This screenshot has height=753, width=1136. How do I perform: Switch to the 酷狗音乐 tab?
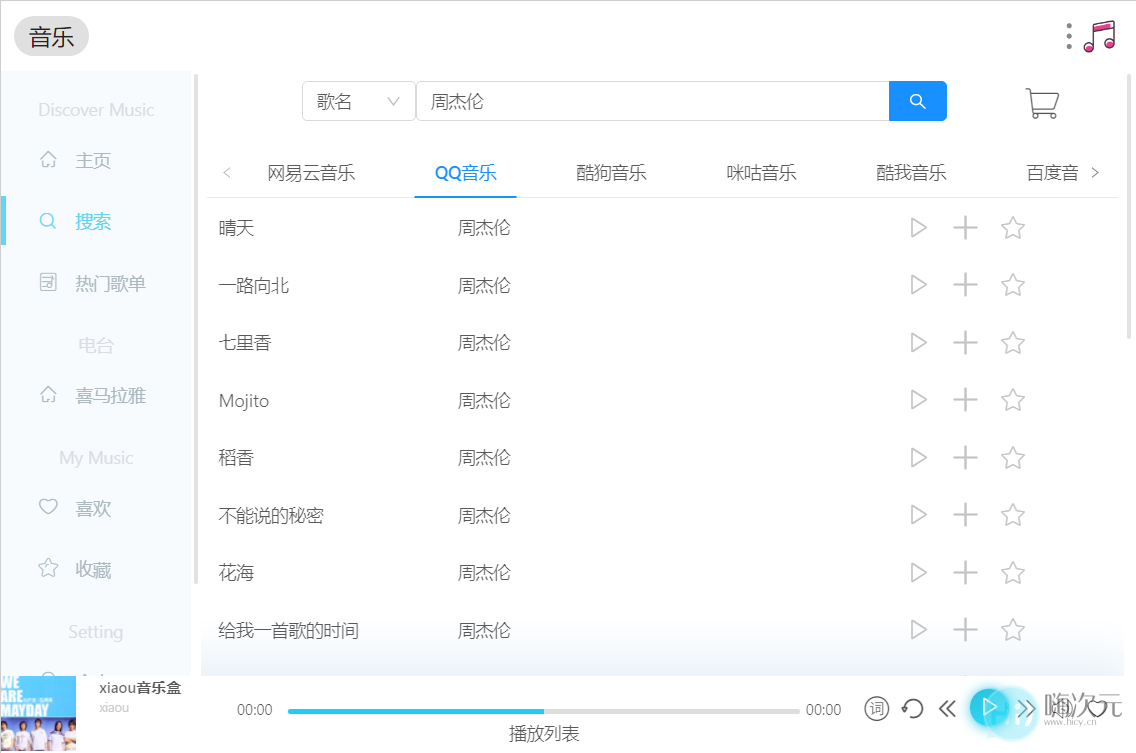click(x=611, y=171)
